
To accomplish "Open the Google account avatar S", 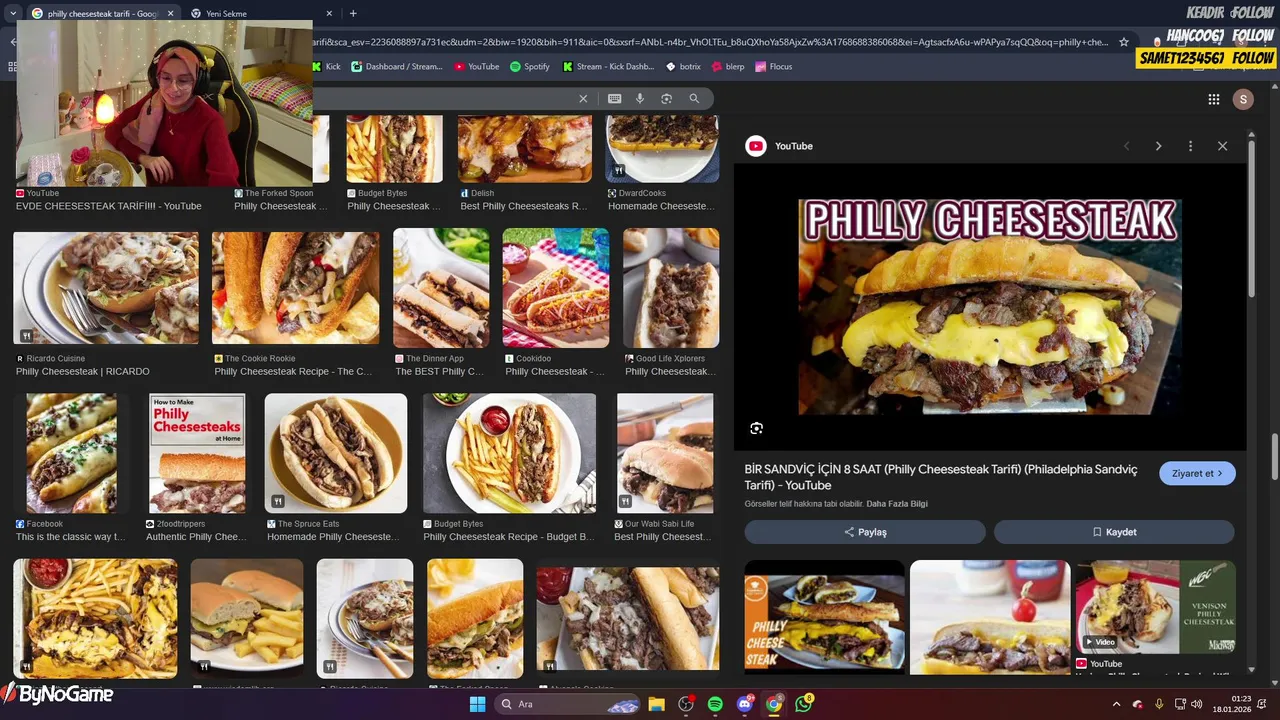I will point(1243,99).
